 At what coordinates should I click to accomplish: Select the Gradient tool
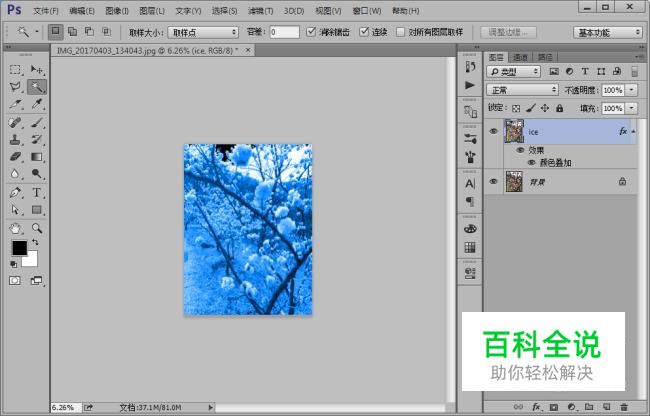(37, 157)
